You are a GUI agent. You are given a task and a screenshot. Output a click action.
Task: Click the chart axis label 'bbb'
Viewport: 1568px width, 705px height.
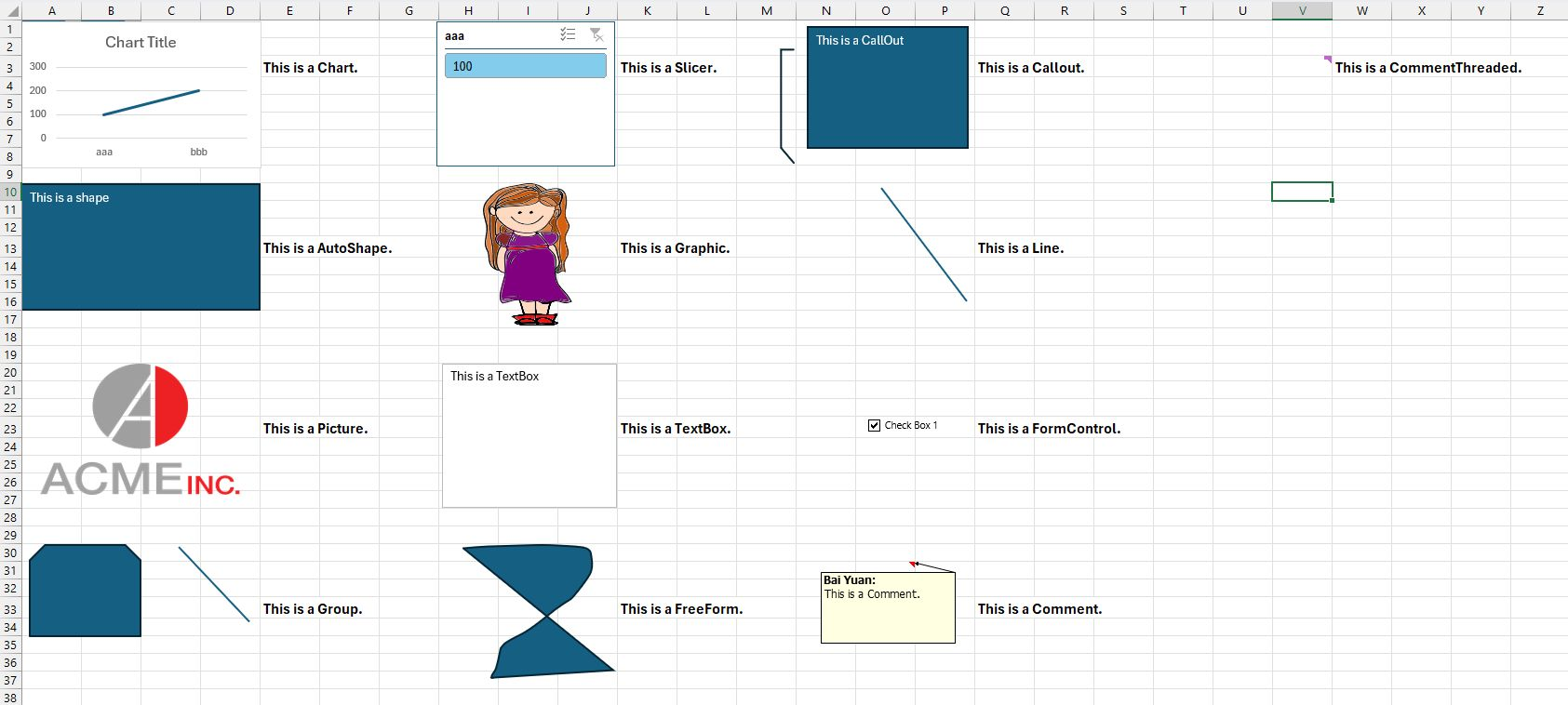(198, 152)
